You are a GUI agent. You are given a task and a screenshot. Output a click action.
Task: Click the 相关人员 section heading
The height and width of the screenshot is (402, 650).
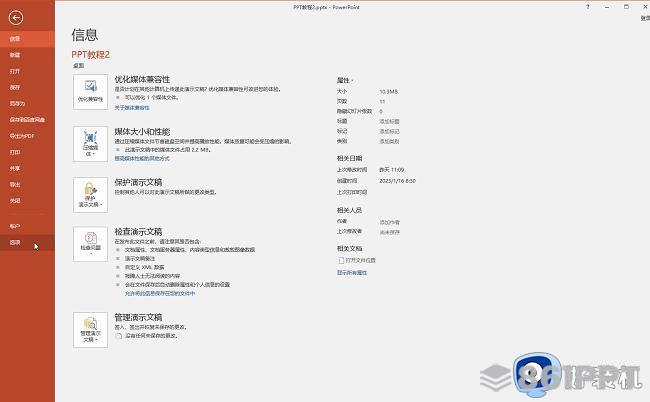pyautogui.click(x=349, y=210)
